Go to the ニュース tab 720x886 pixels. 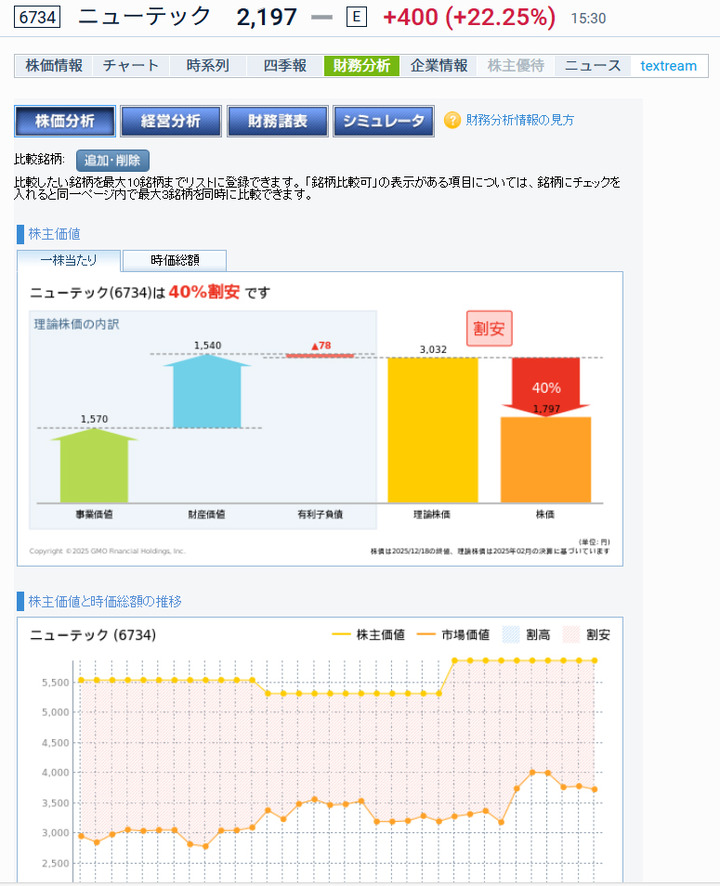593,66
